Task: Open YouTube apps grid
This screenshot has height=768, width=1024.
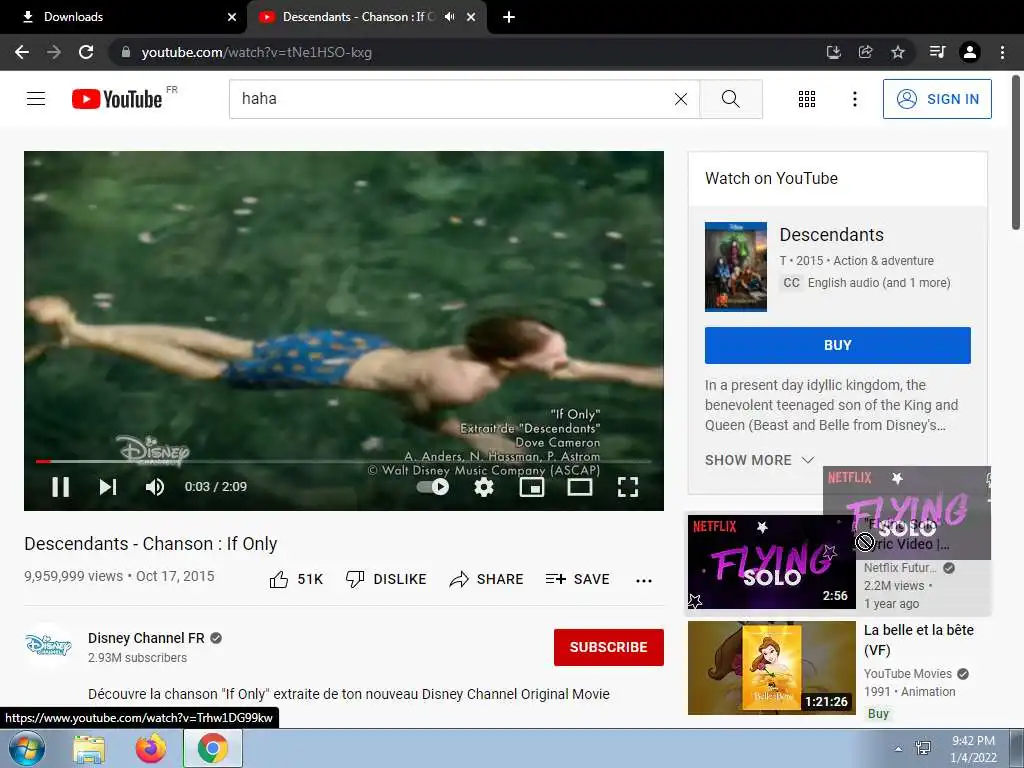Action: pos(807,99)
